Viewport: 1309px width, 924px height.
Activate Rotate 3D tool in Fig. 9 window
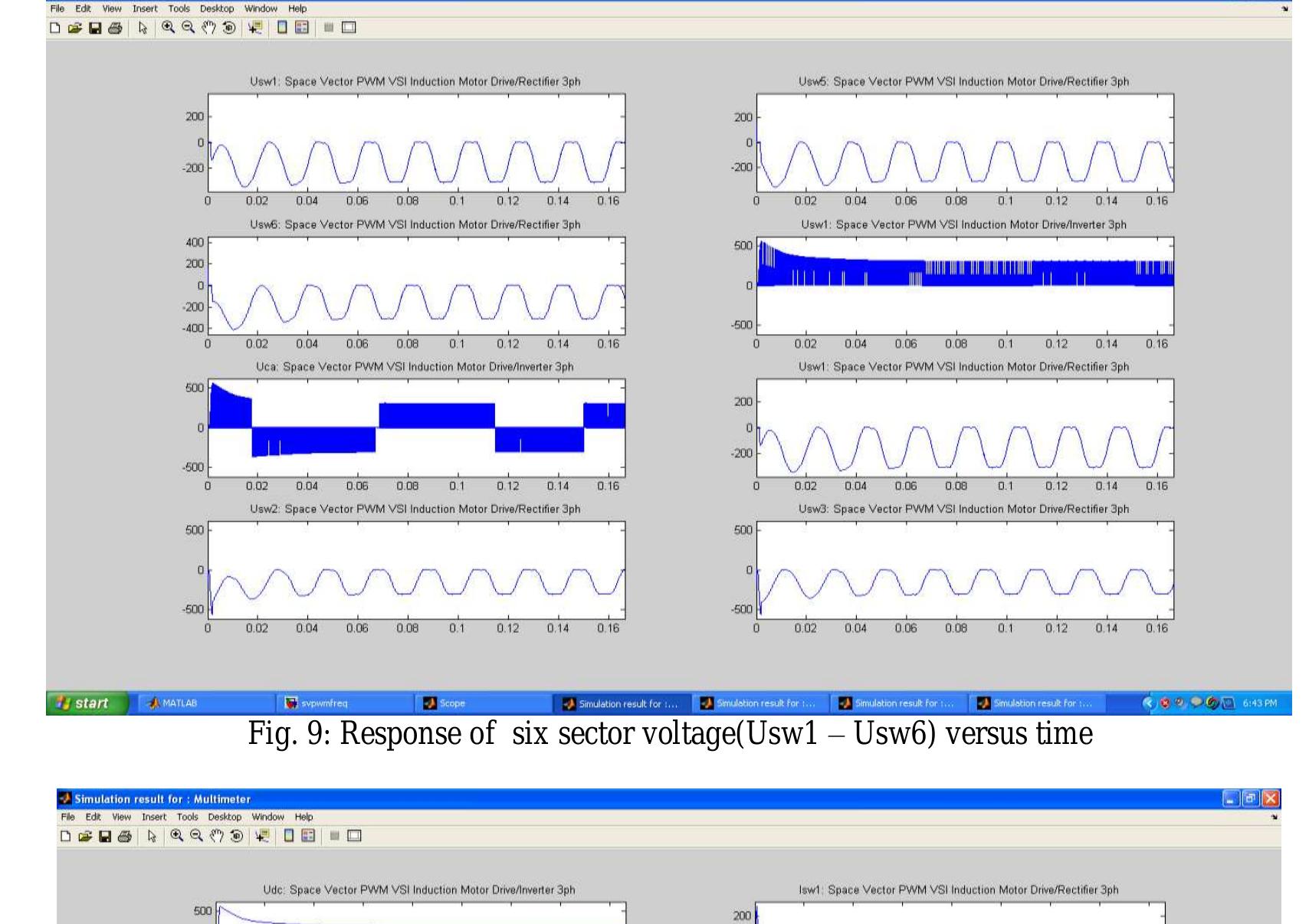[228, 28]
